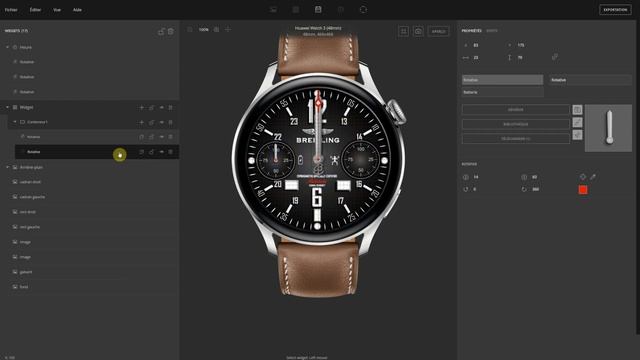Delete the Widget group

point(171,107)
